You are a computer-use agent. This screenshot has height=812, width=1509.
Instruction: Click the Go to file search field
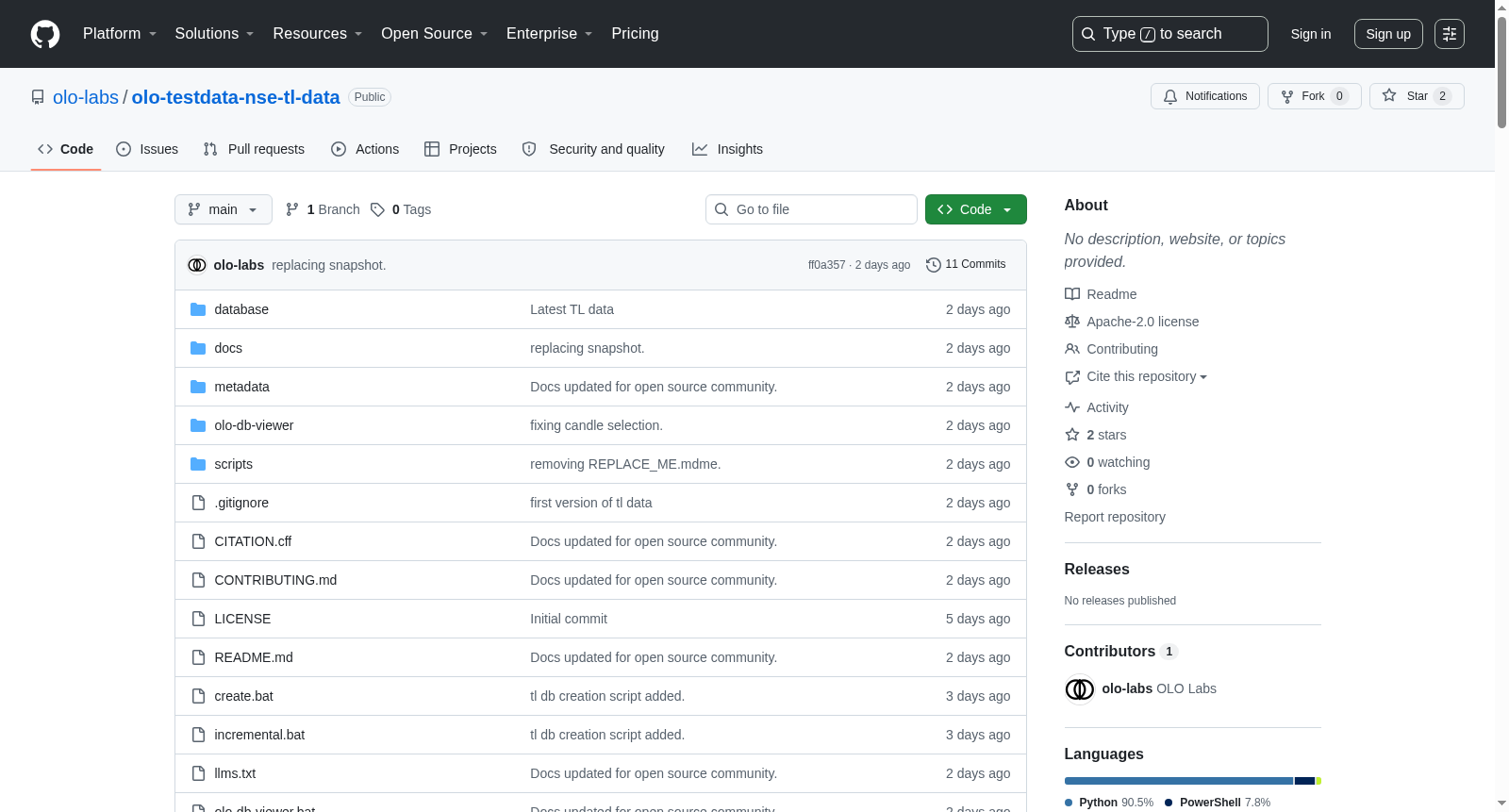tap(811, 209)
